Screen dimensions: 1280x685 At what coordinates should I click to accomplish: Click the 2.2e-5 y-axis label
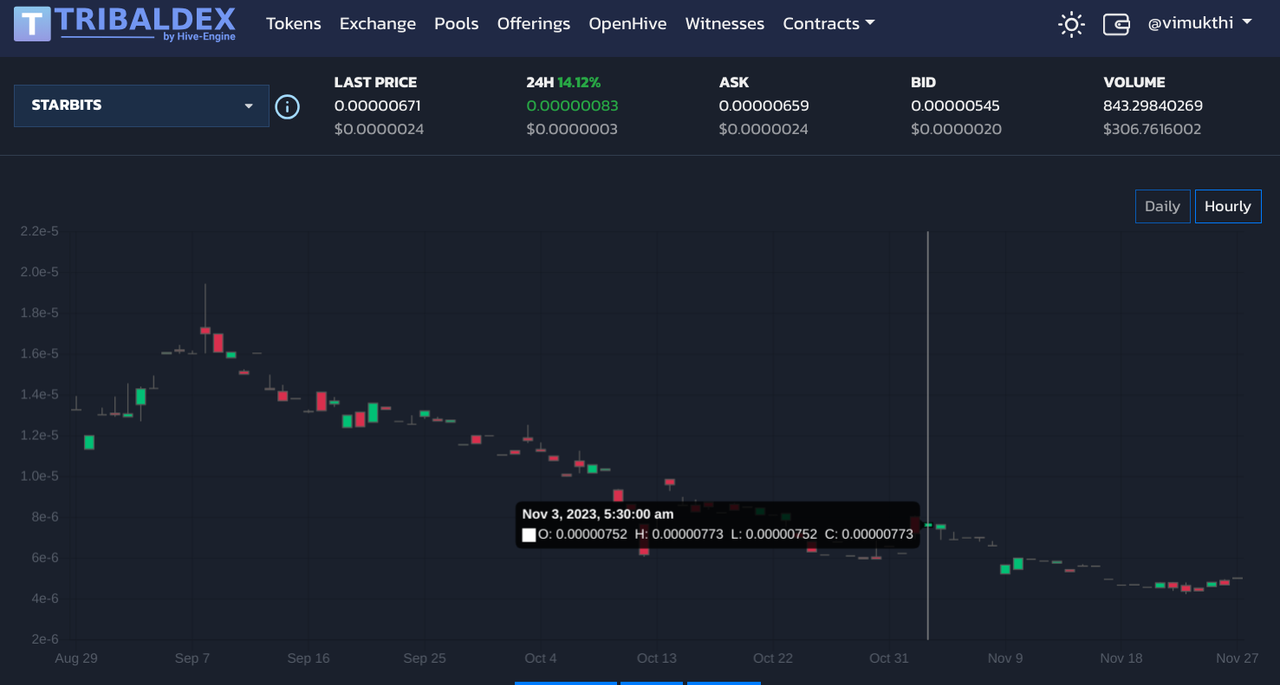[39, 231]
